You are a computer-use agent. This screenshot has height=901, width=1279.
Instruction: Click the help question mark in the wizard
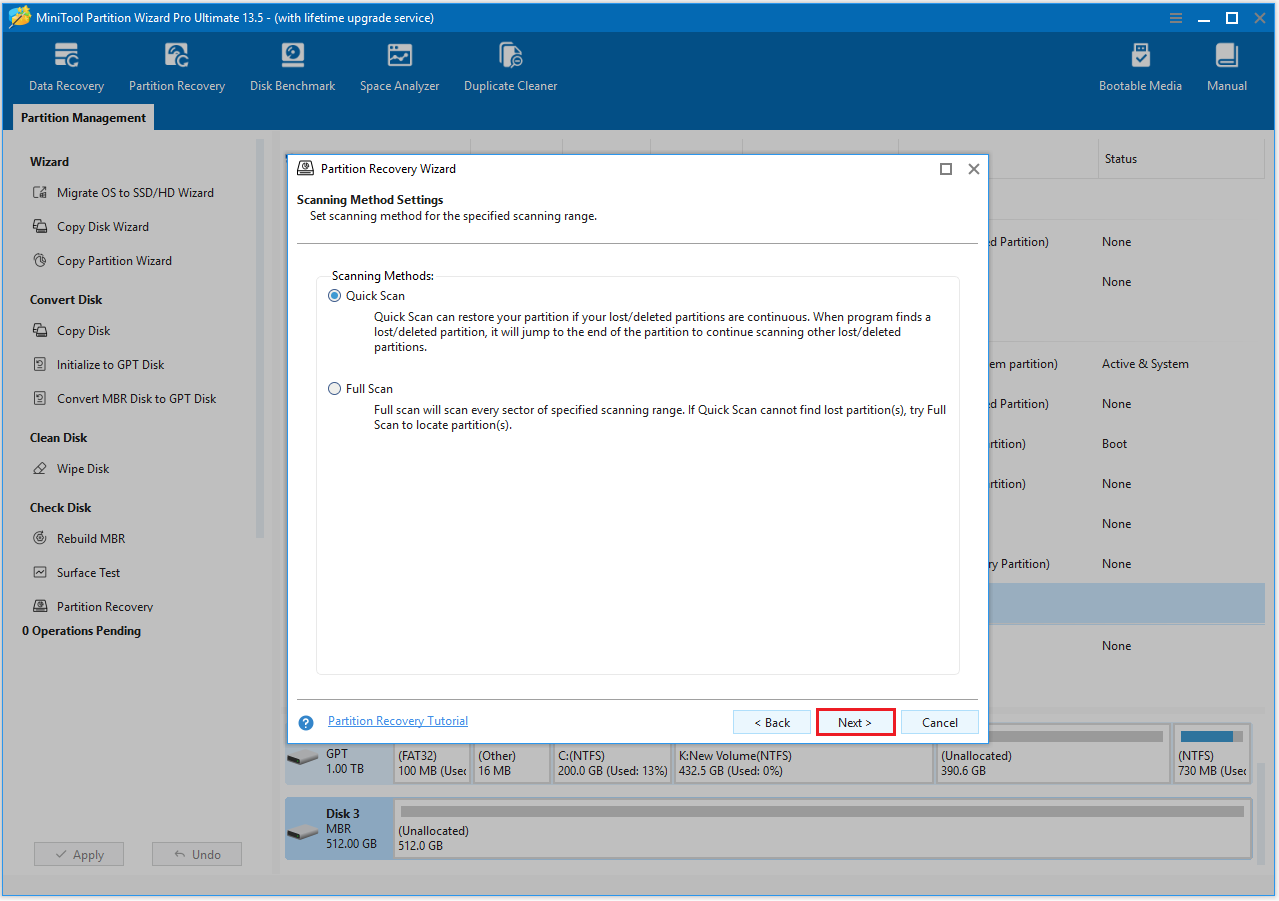[x=305, y=722]
